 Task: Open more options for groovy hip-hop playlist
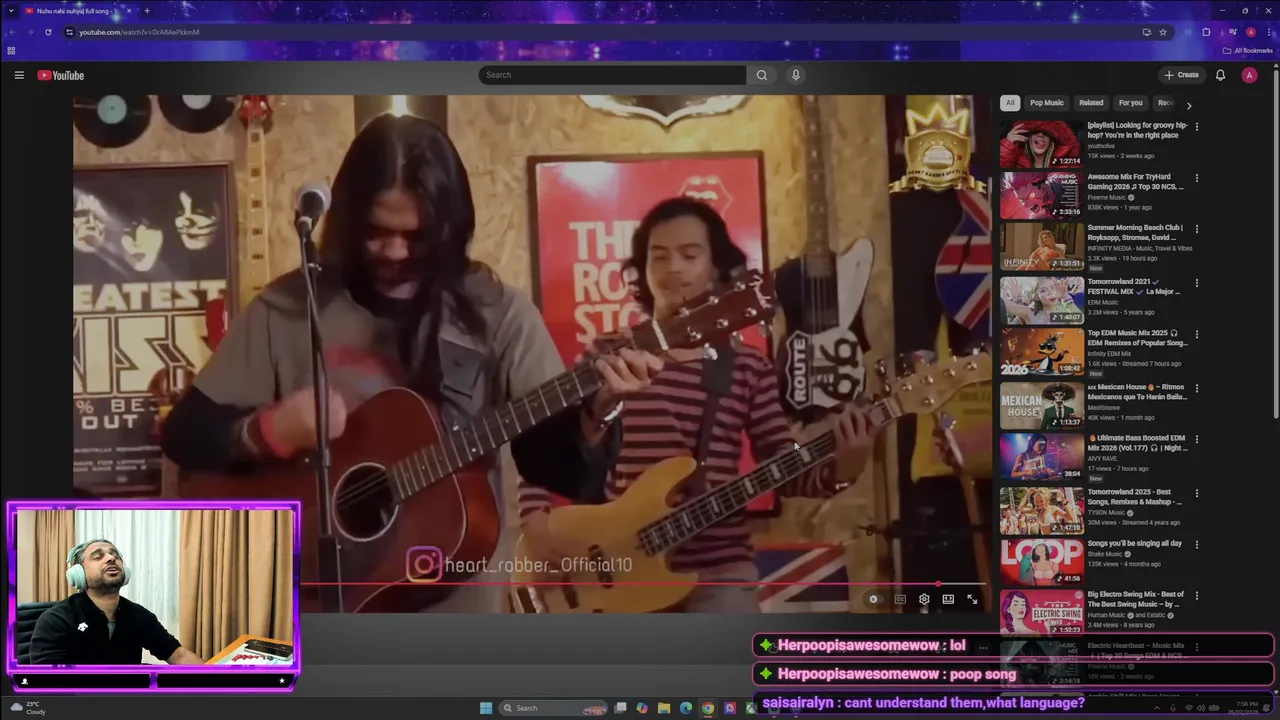point(1196,127)
